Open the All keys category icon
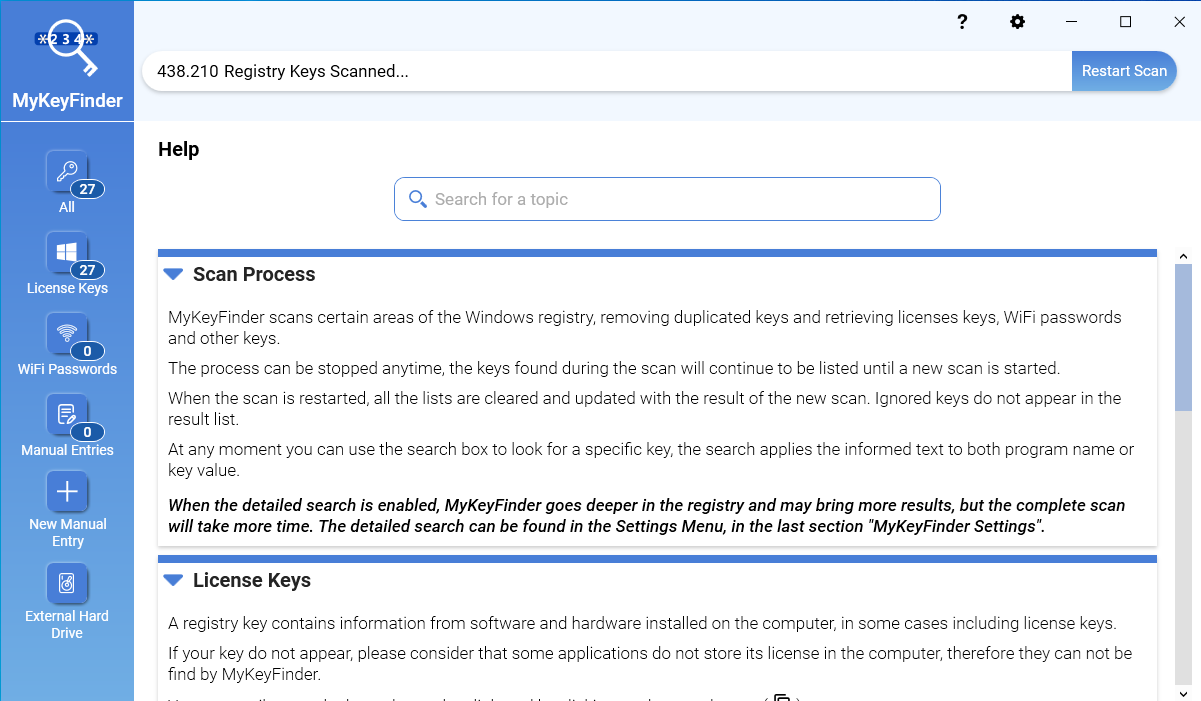The width and height of the screenshot is (1201, 701). [67, 171]
